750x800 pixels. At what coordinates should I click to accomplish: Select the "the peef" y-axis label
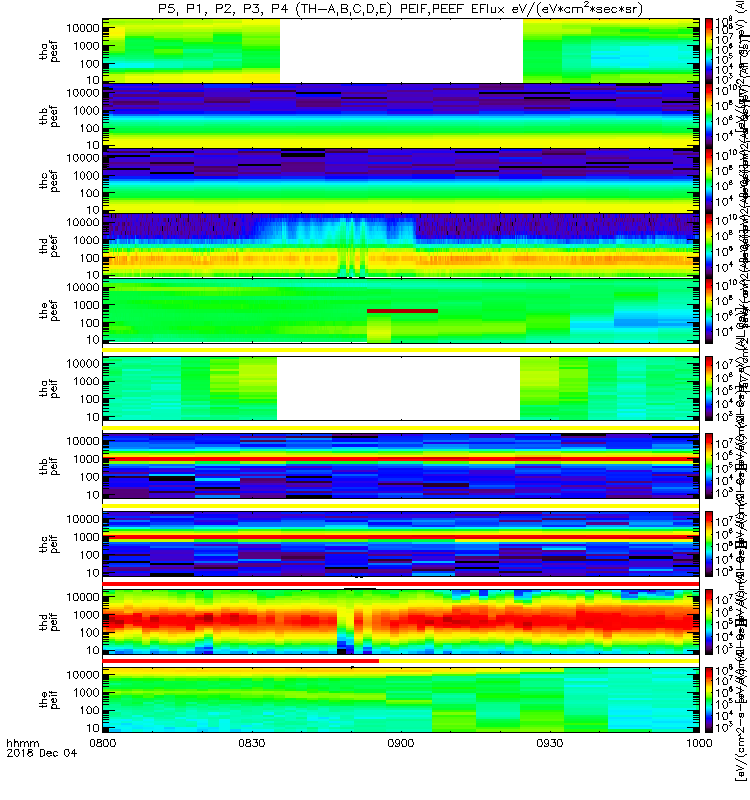[48, 311]
